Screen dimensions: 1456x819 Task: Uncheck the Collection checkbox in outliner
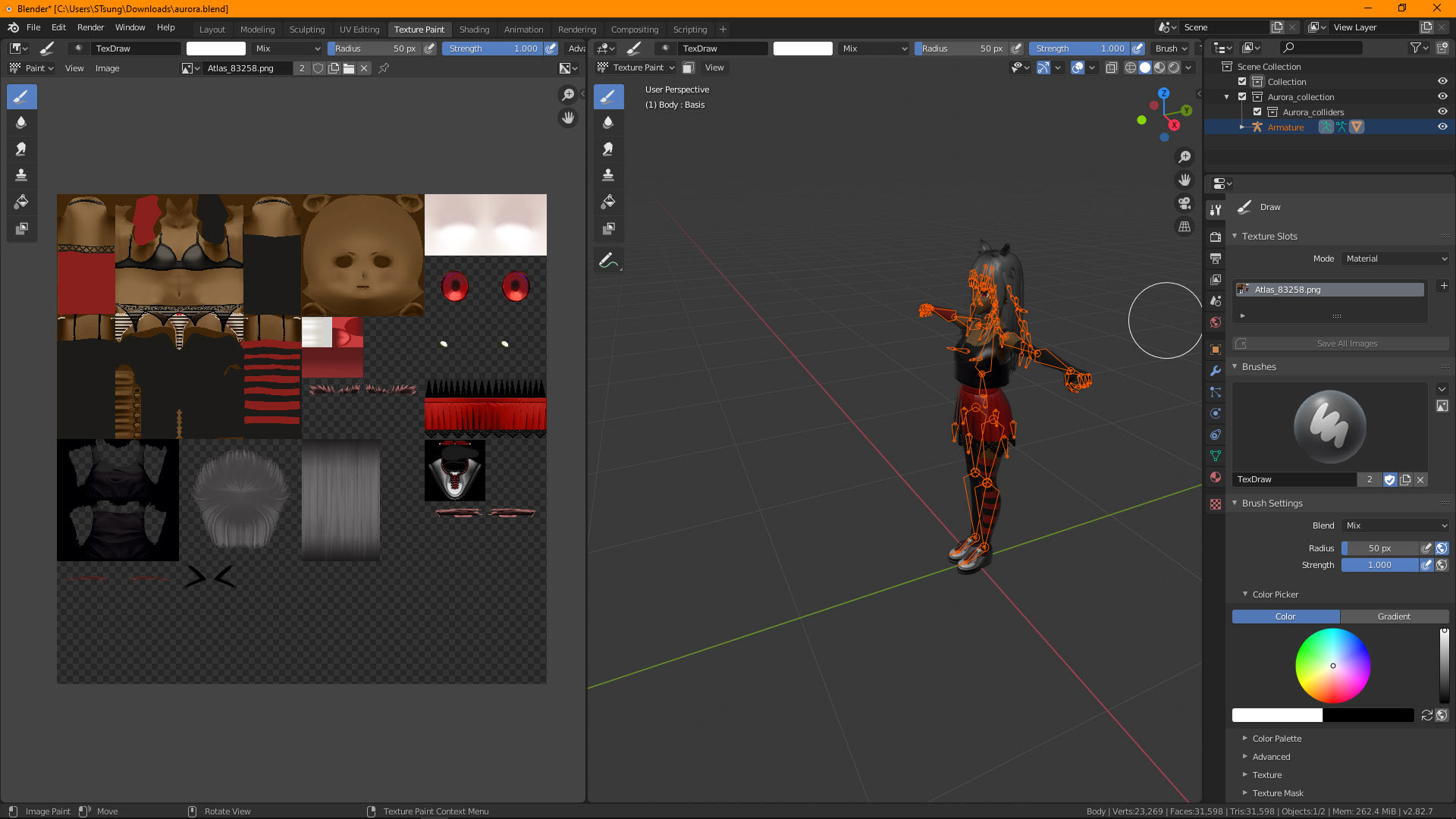(x=1242, y=82)
